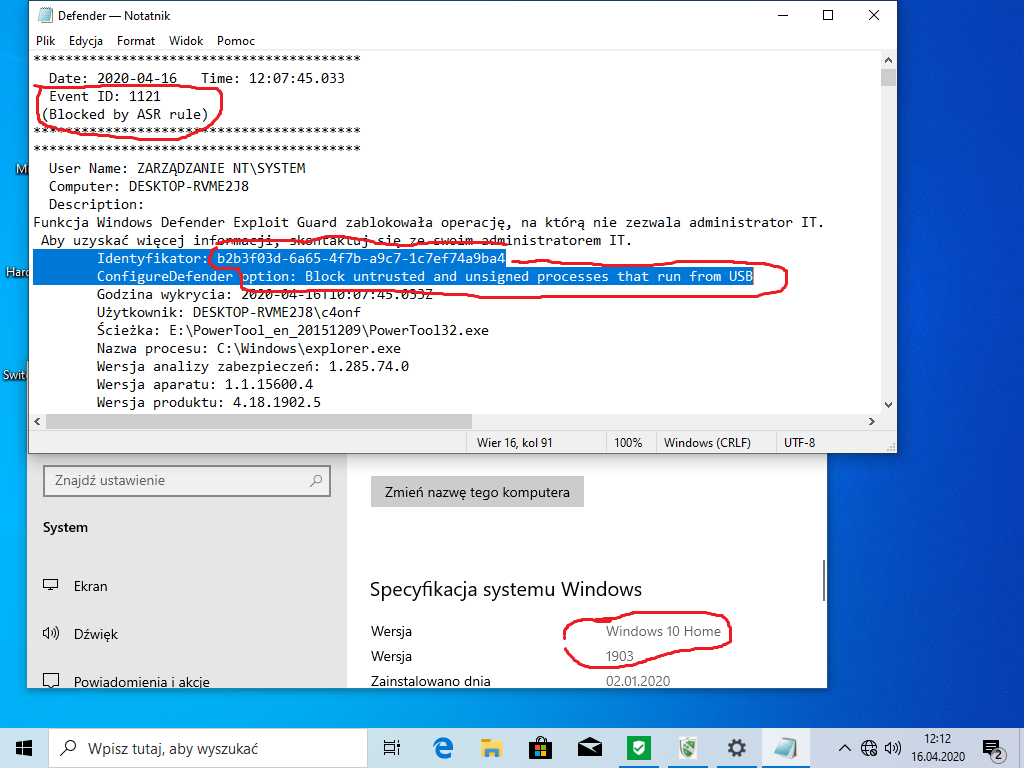This screenshot has width=1024, height=768.
Task: Click the Notepad horizontal scrollbar thumb
Action: 259,421
